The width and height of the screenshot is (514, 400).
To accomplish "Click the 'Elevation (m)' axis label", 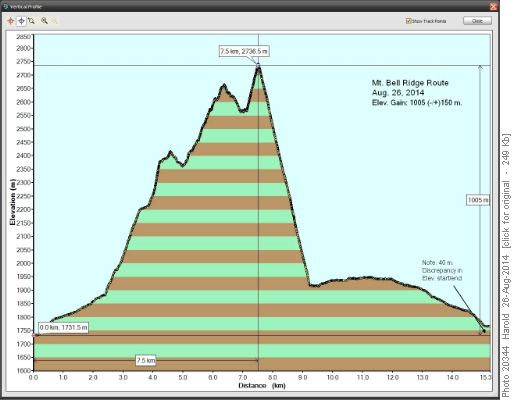I will point(13,202).
